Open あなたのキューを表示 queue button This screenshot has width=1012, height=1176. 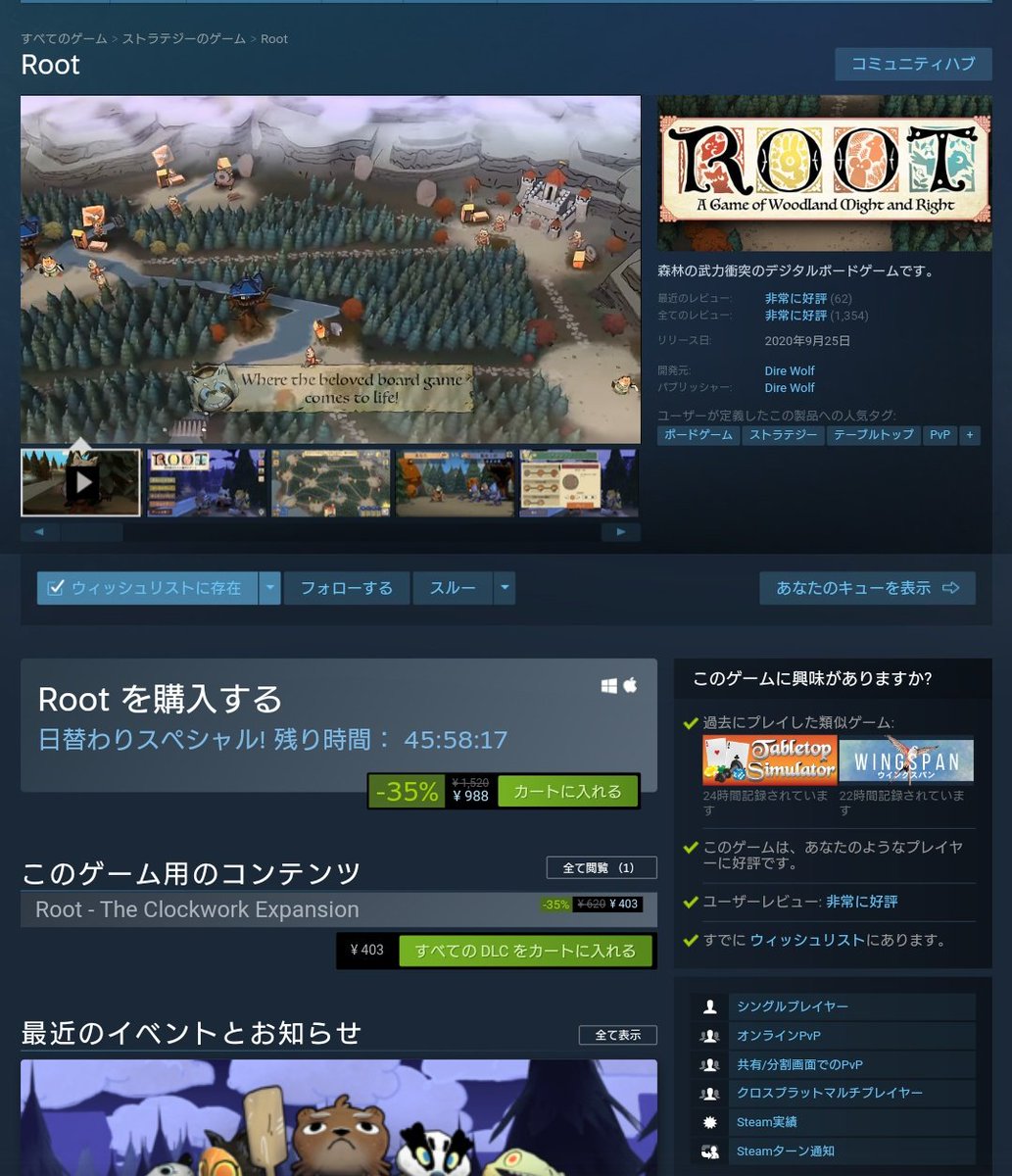(x=867, y=588)
